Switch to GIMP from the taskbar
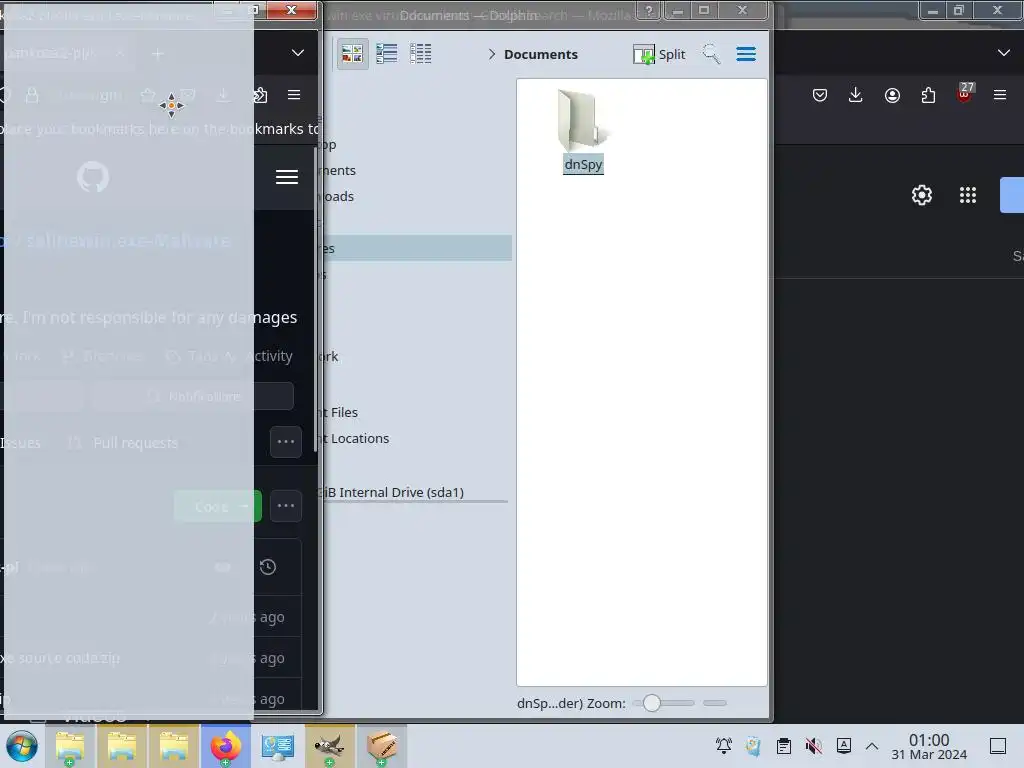 click(330, 746)
